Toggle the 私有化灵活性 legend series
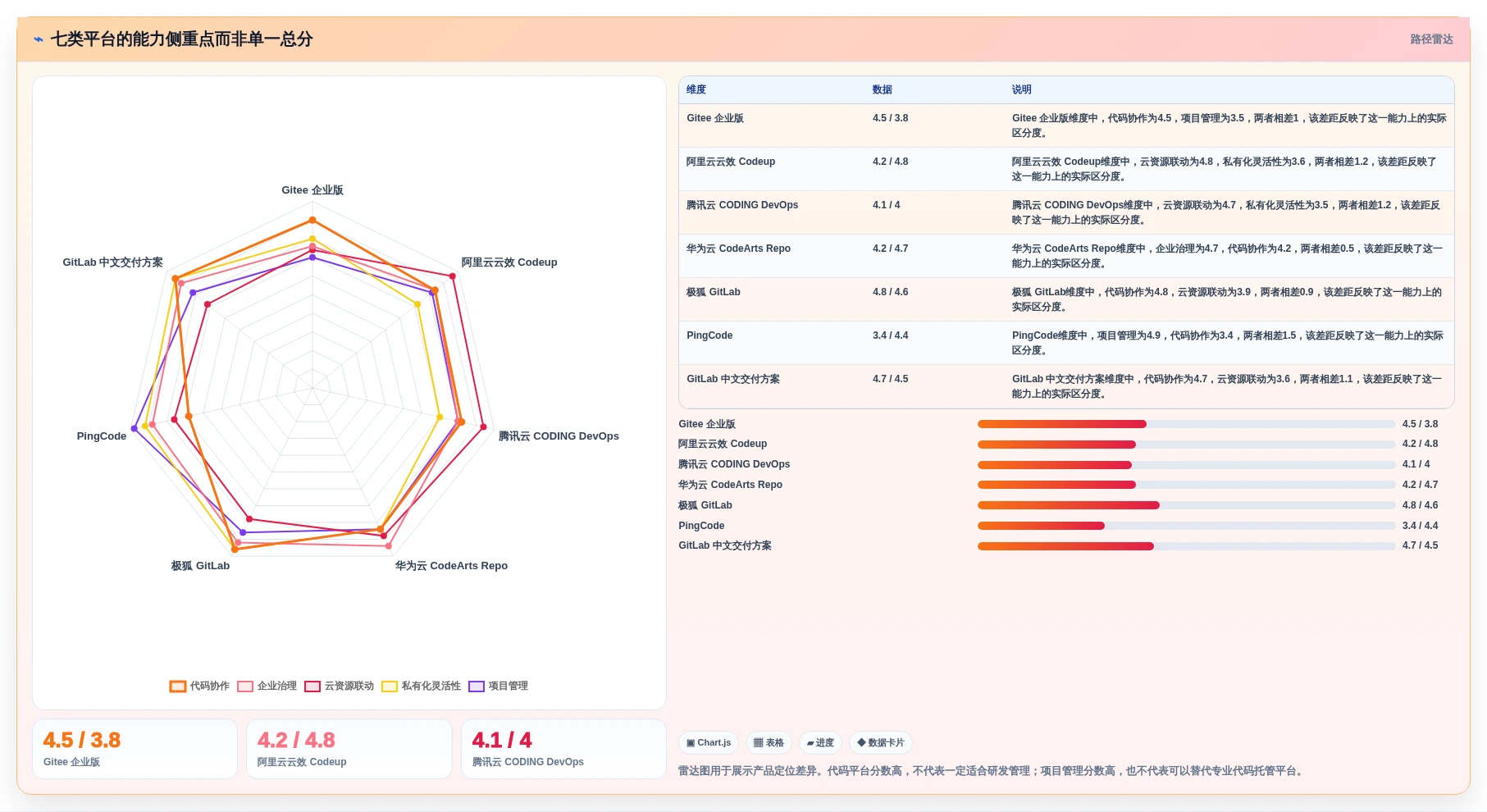The width and height of the screenshot is (1487, 812). (x=421, y=687)
